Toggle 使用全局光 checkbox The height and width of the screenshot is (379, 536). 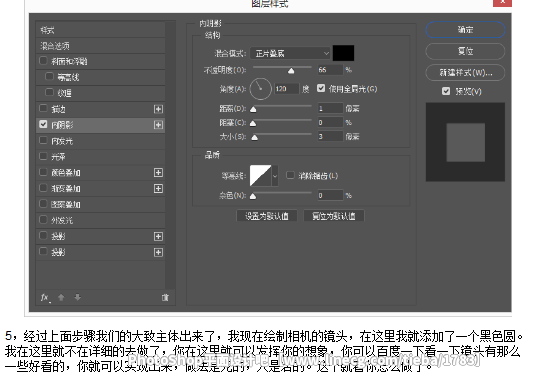coord(321,89)
